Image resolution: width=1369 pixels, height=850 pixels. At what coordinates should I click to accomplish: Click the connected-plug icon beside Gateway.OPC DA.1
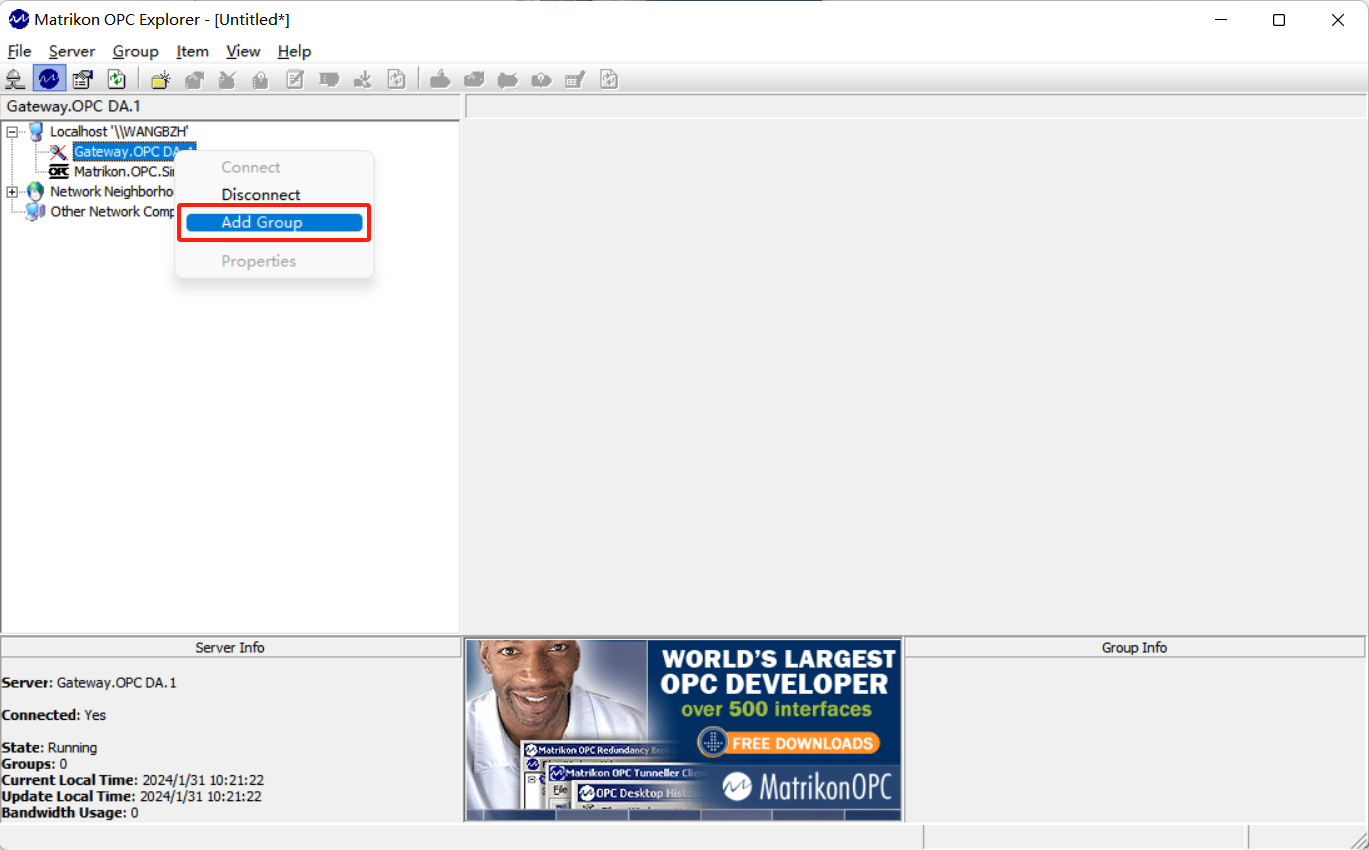(x=59, y=151)
